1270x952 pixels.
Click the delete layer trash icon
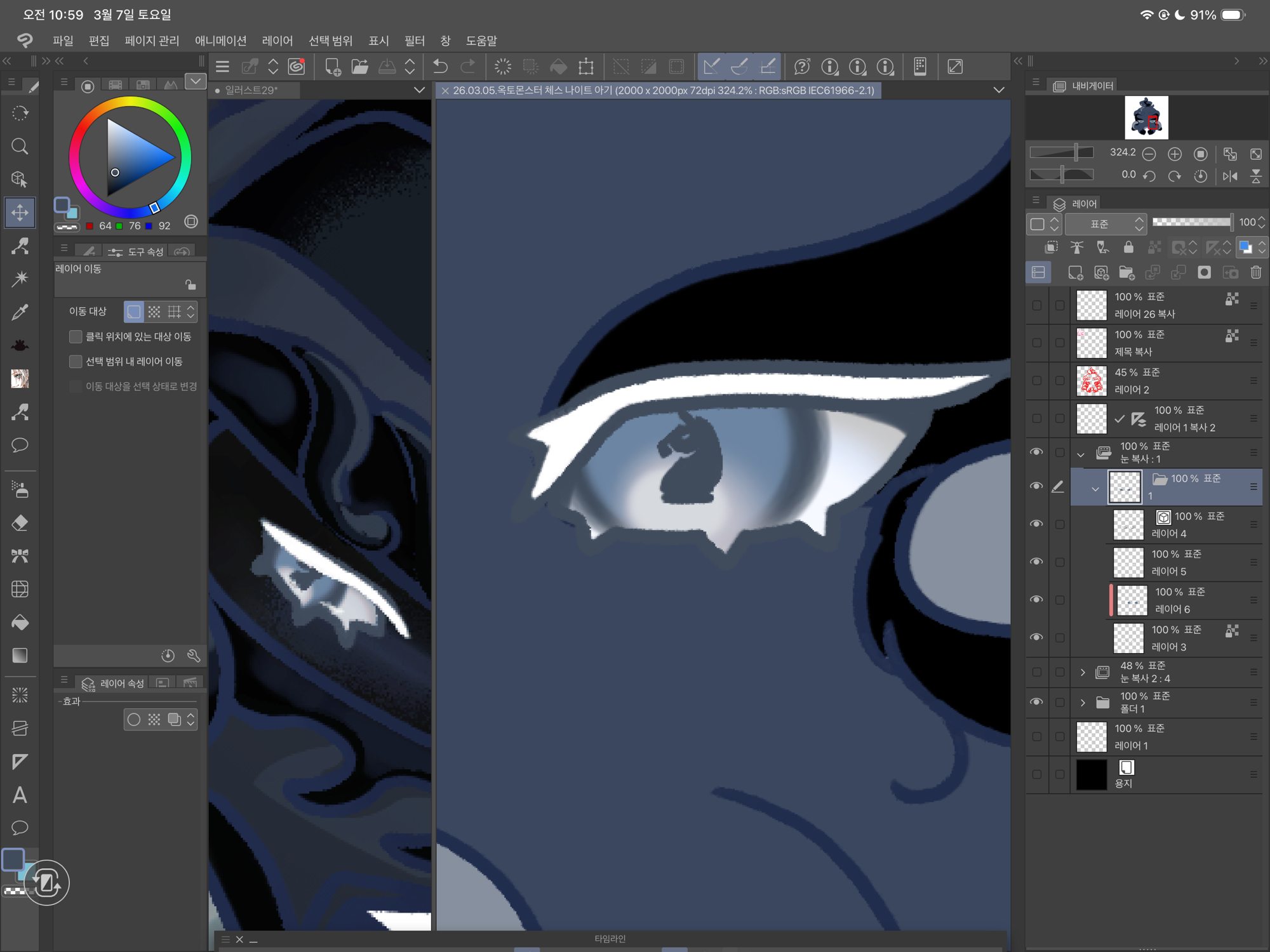pos(1255,273)
